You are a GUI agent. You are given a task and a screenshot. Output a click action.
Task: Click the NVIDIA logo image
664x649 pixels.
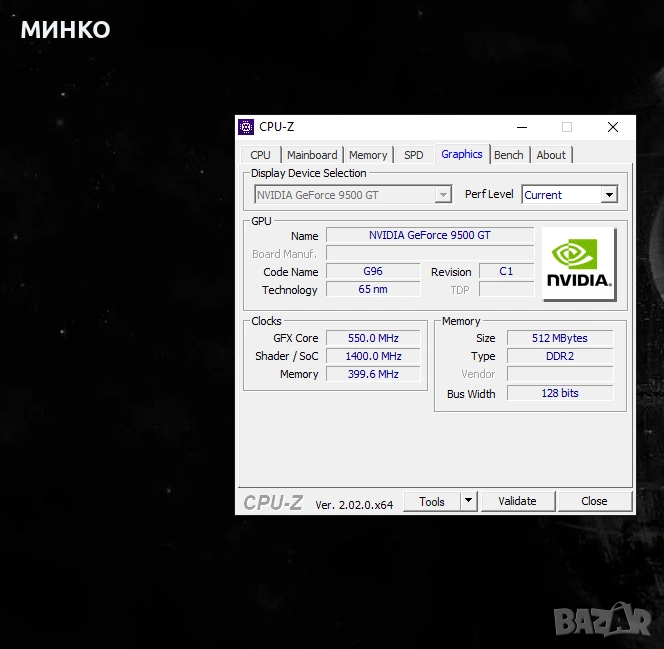pos(579,264)
